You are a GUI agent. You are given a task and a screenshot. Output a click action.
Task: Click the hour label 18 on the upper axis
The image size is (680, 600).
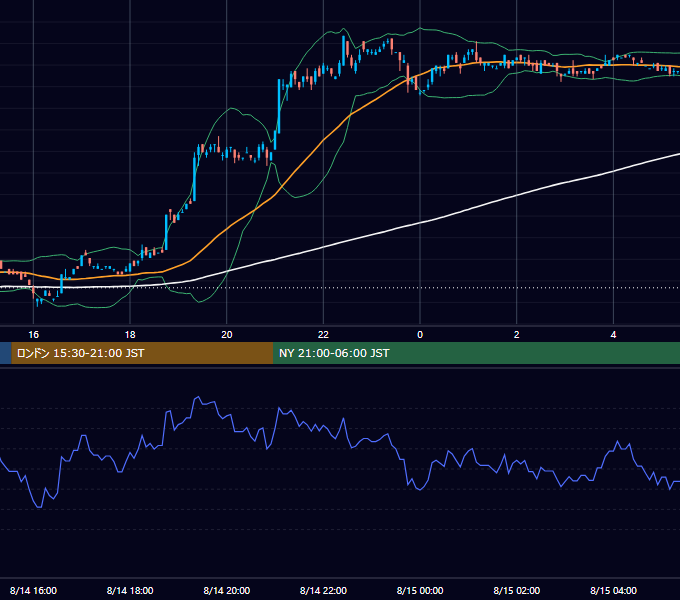(x=130, y=335)
